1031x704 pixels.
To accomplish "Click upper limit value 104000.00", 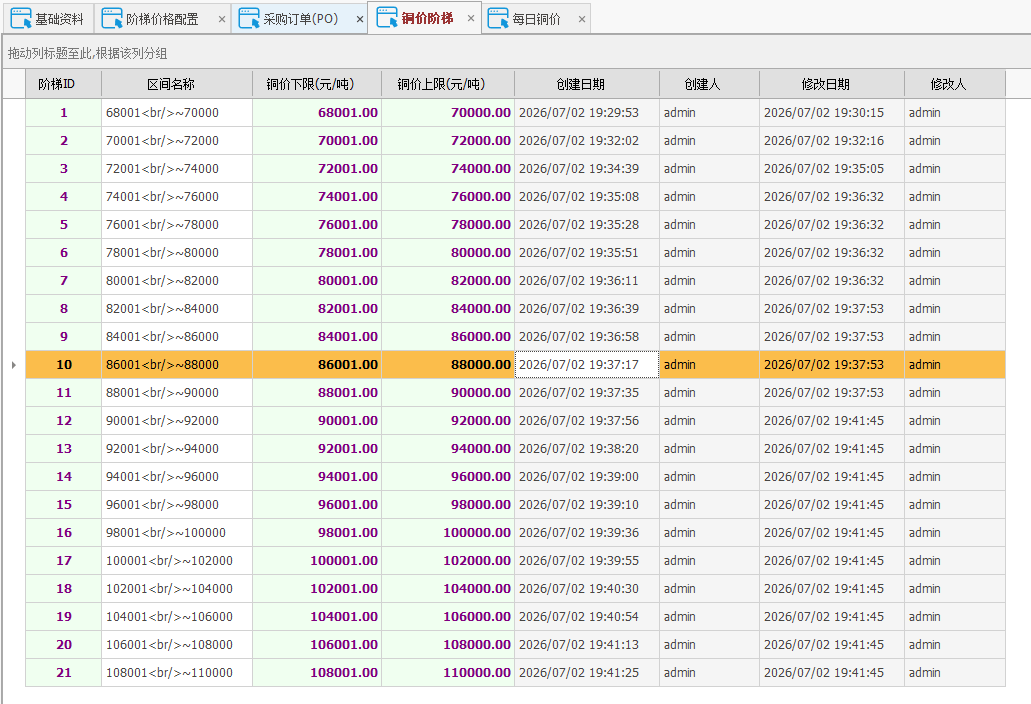I will click(x=448, y=588).
